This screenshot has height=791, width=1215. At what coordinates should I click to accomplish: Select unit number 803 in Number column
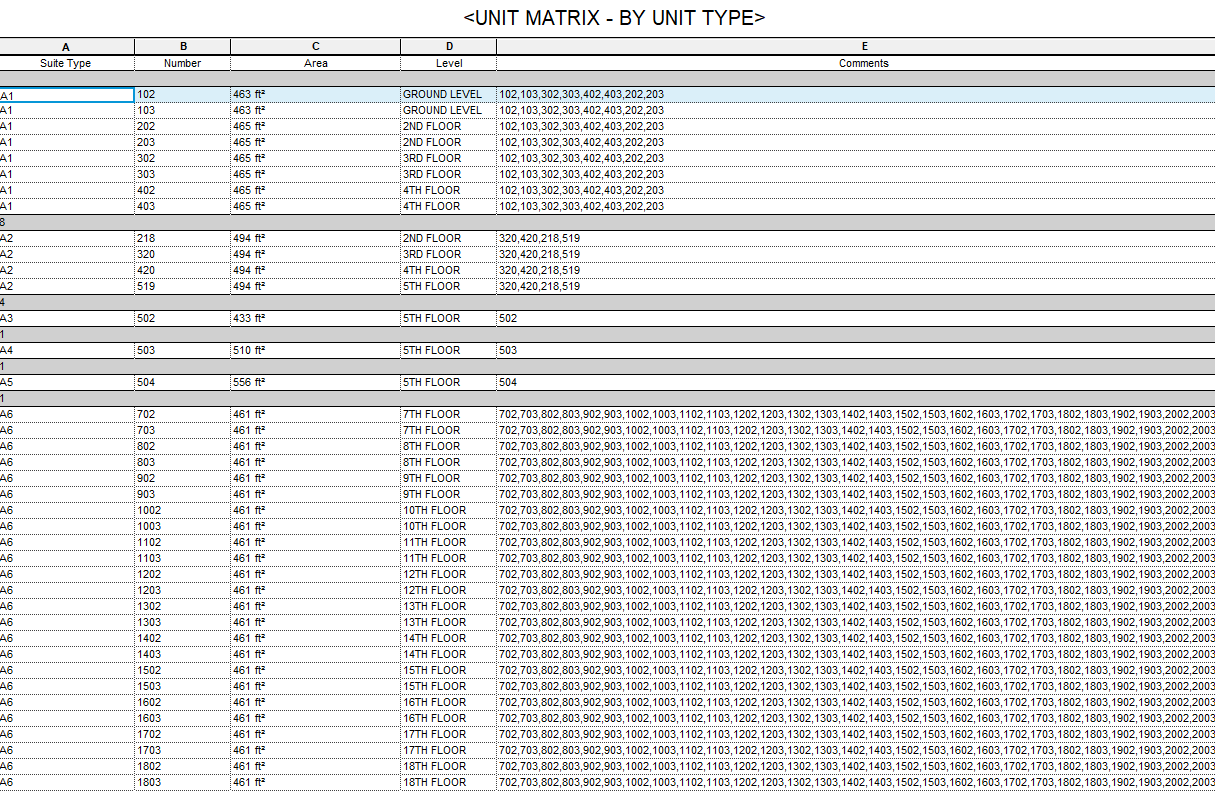(x=183, y=462)
